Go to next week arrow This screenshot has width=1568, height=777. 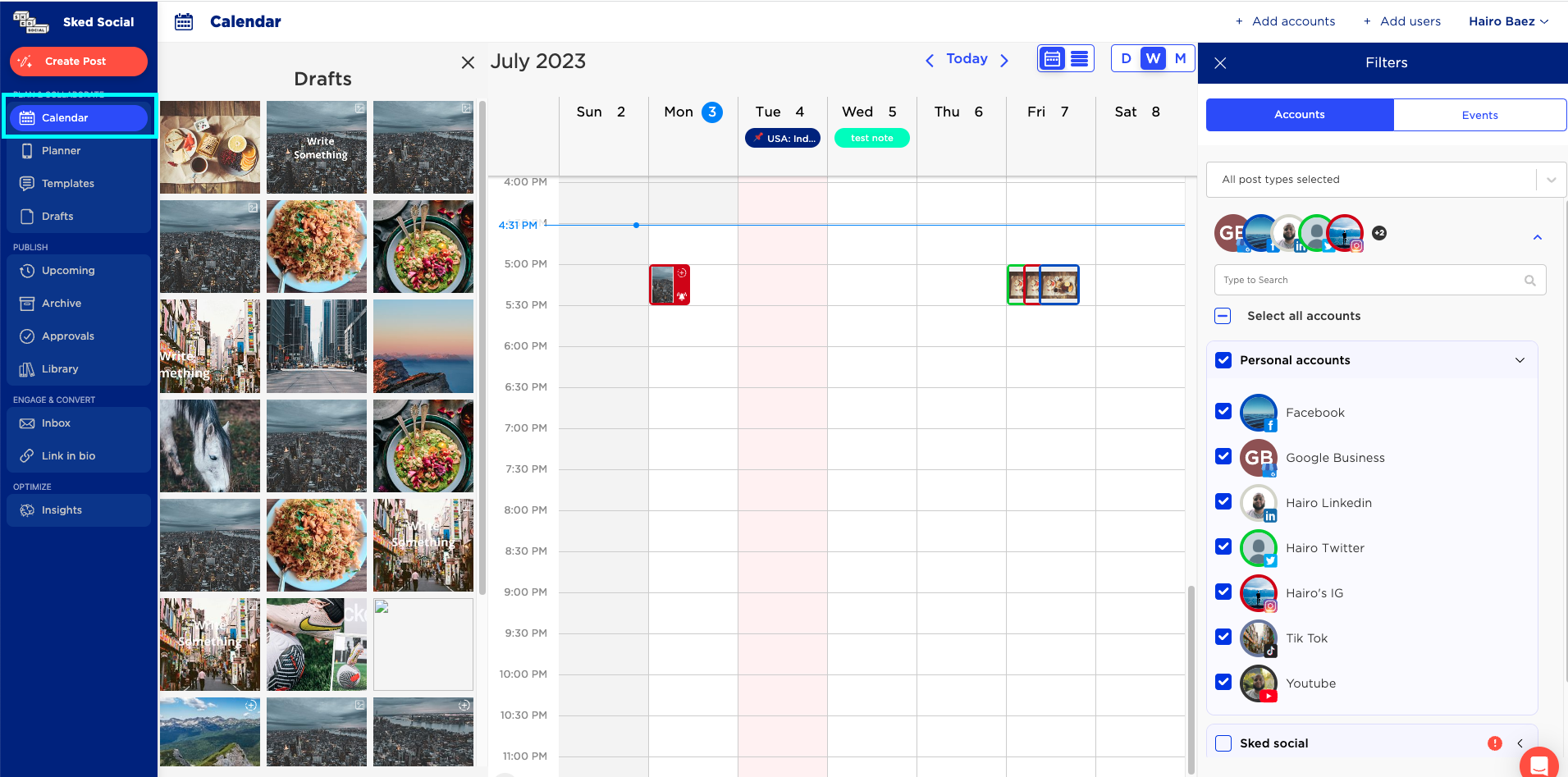click(x=1004, y=60)
